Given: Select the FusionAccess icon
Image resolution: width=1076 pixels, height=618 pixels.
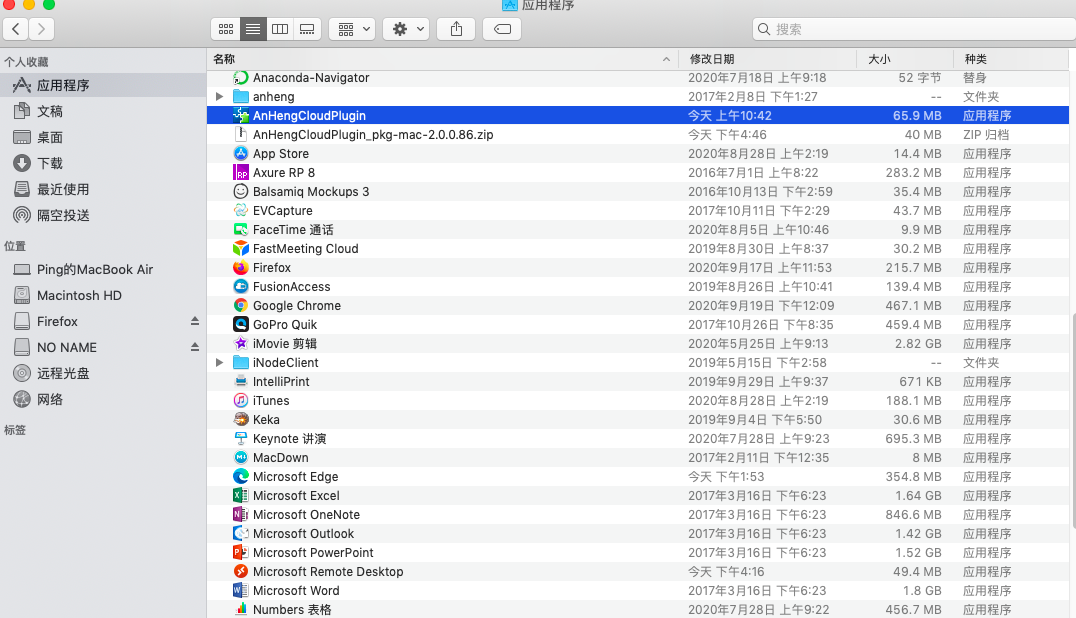Looking at the screenshot, I should (241, 286).
